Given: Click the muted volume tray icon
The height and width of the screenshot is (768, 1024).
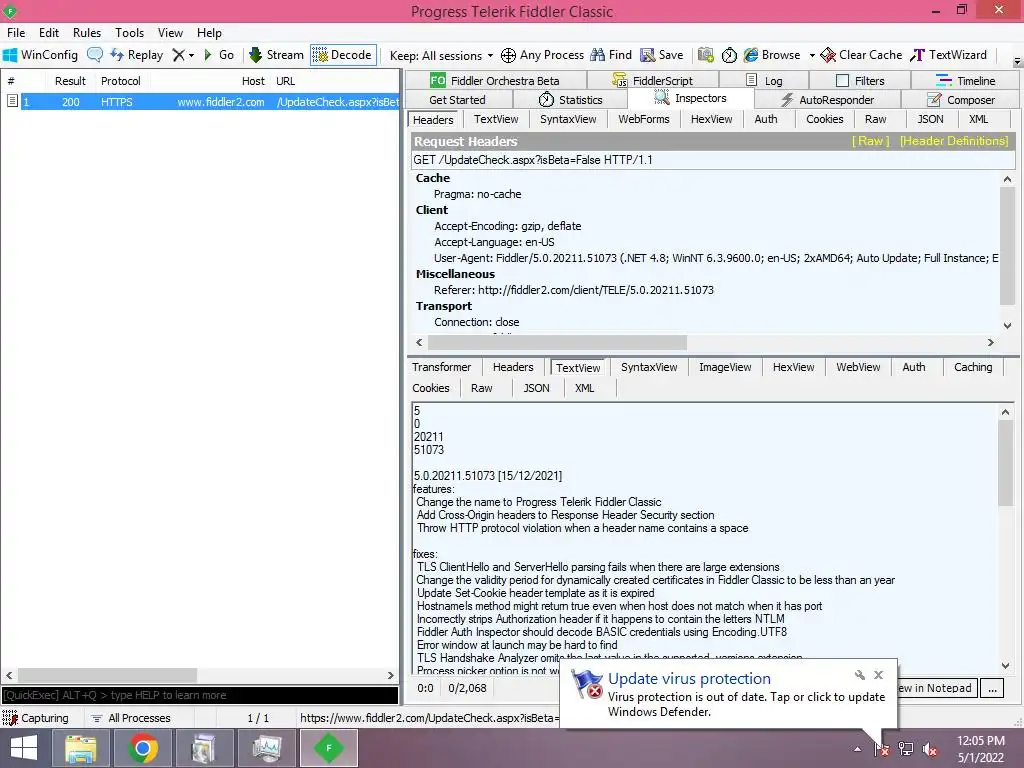Looking at the screenshot, I should coord(929,748).
